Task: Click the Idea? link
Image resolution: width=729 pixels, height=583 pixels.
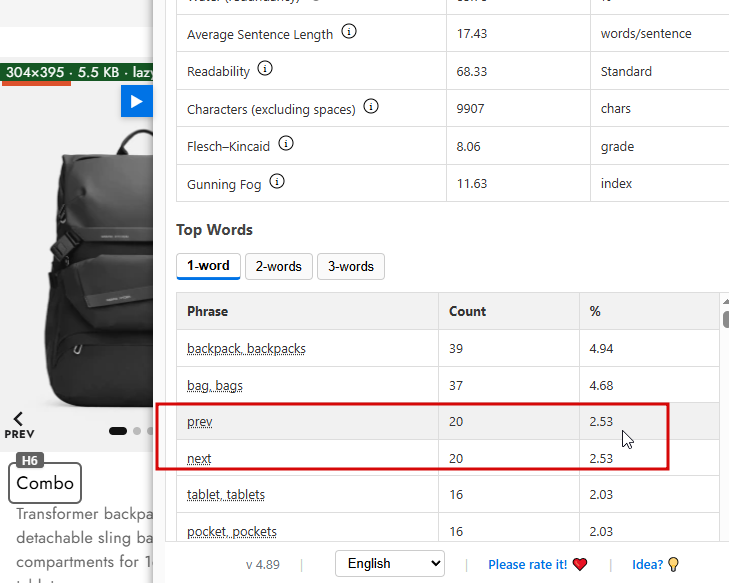Action: (x=647, y=564)
